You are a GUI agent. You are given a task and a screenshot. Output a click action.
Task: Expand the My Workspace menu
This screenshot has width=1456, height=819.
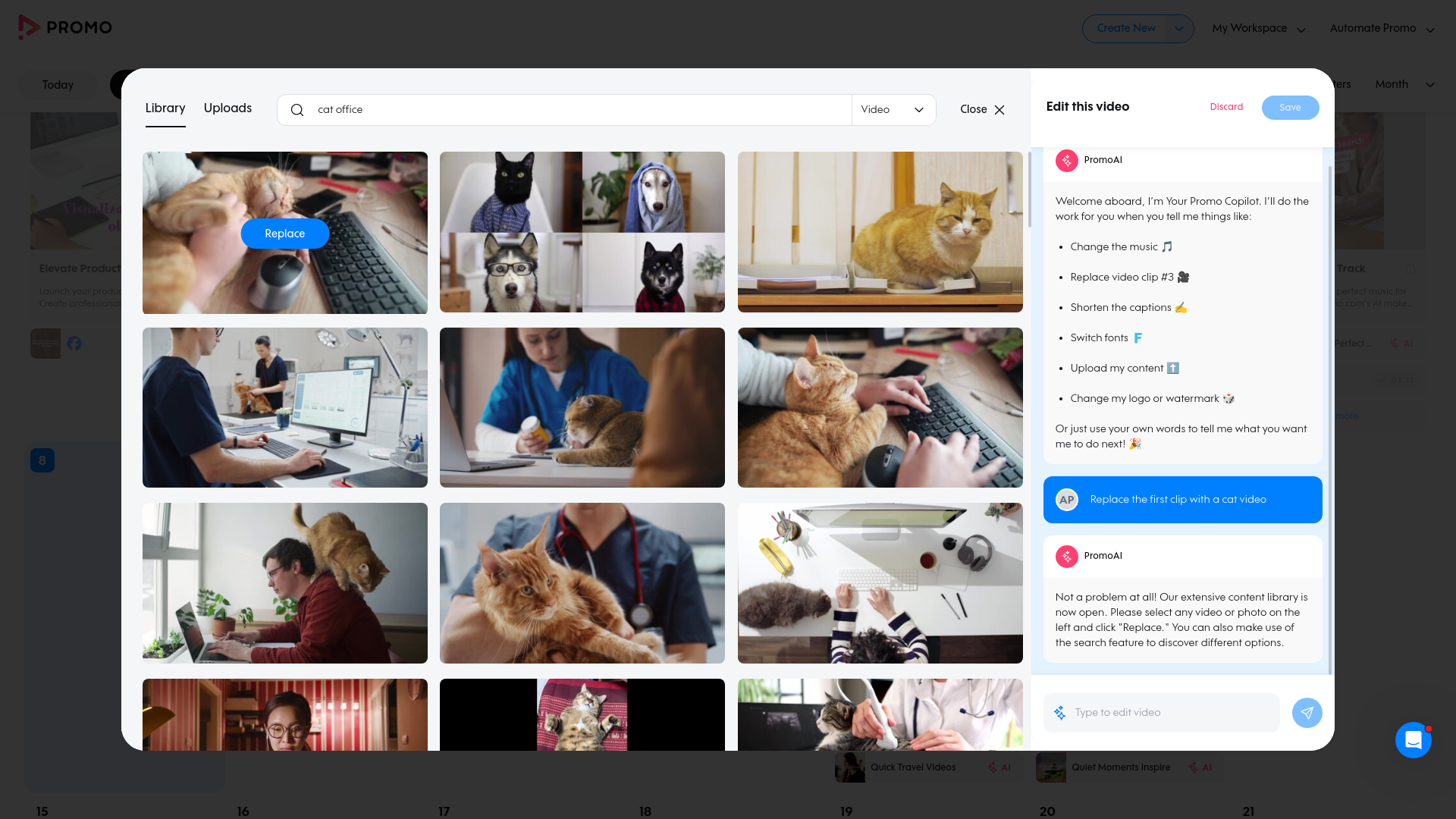1259,29
